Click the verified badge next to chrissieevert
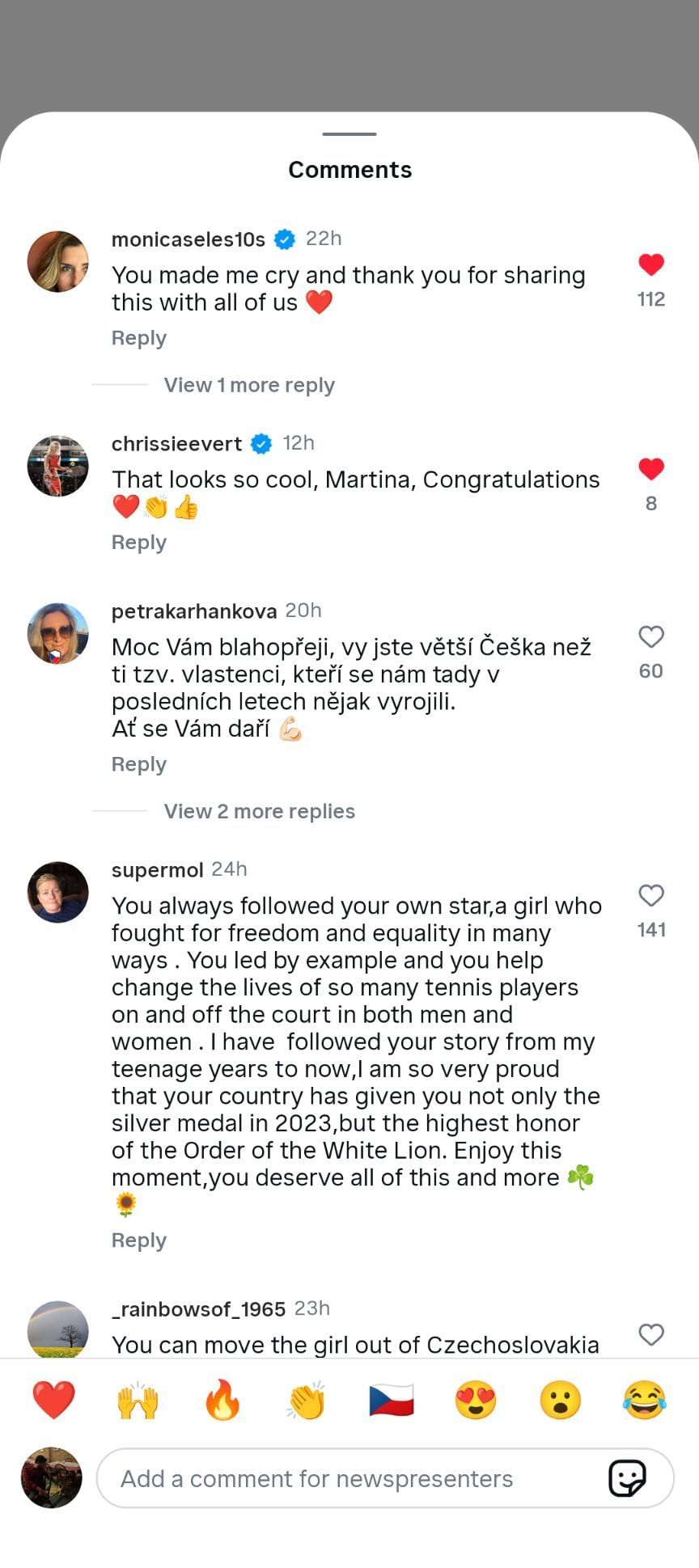Viewport: 699px width, 1568px height. pyautogui.click(x=261, y=443)
